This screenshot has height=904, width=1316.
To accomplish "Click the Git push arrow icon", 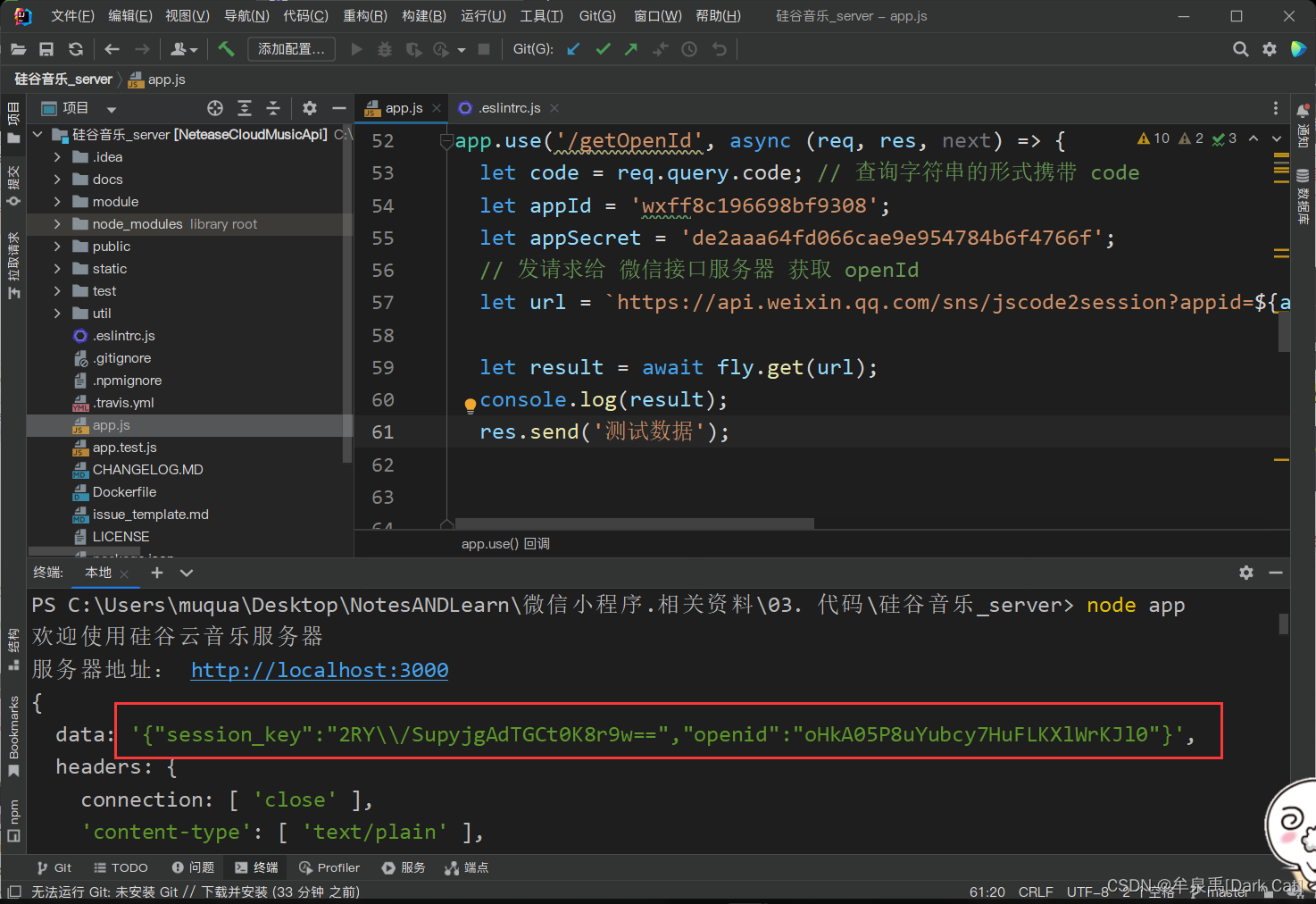I will [631, 49].
